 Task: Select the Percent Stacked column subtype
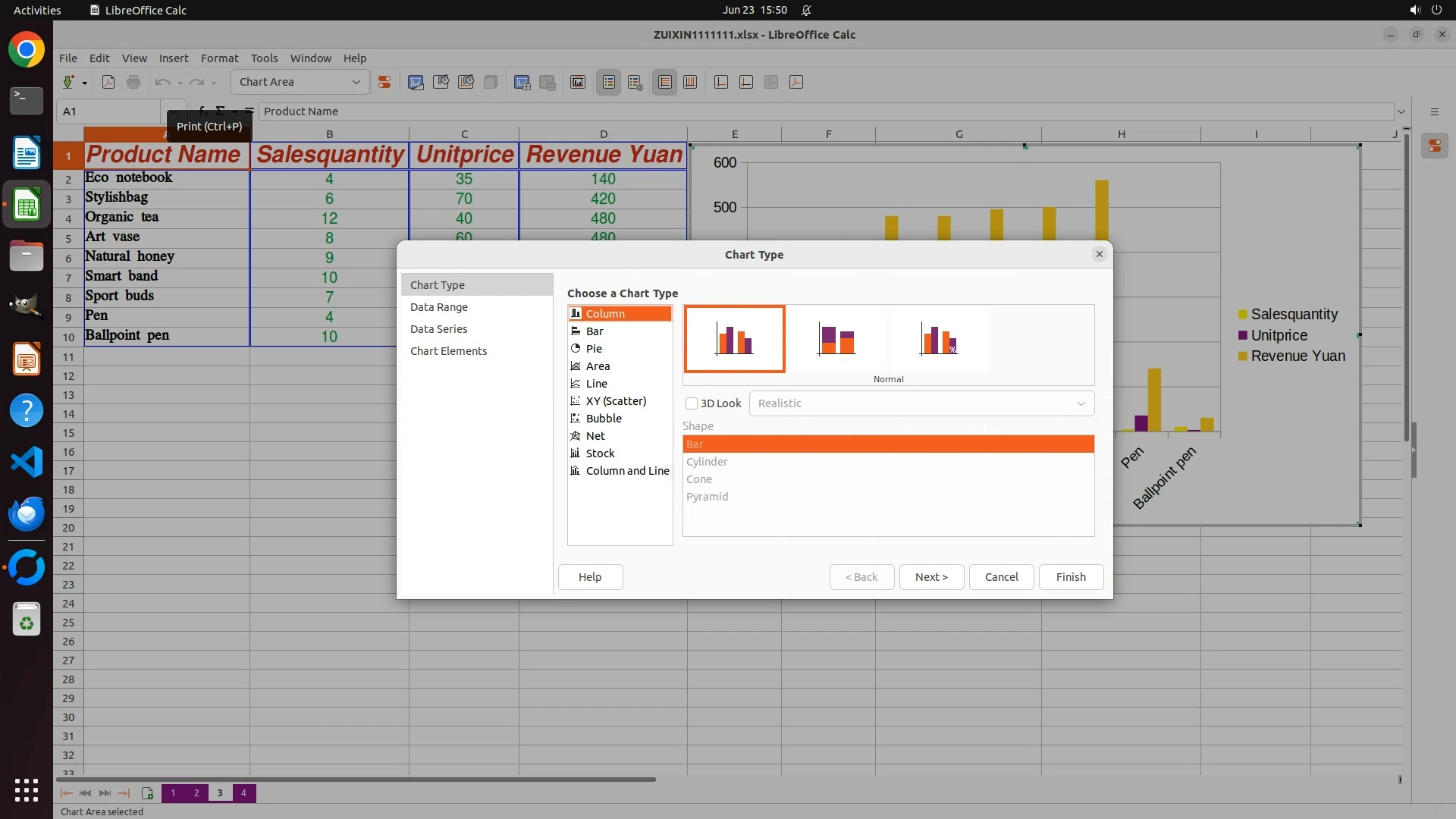point(939,339)
